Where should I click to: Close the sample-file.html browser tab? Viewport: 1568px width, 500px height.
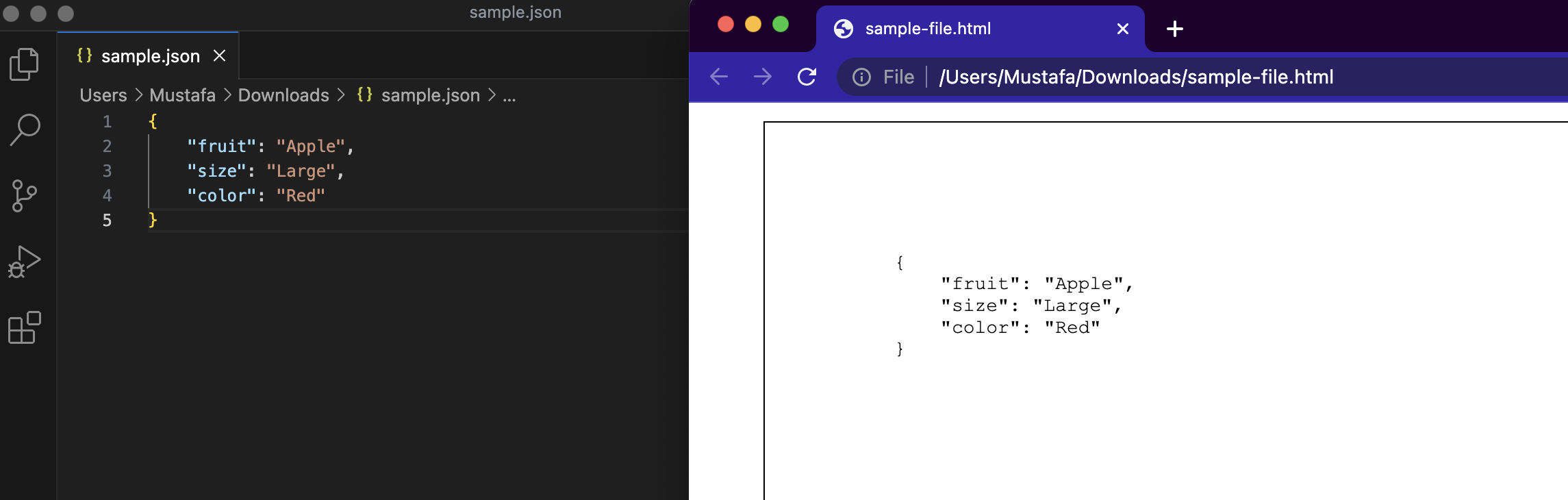(x=1123, y=29)
